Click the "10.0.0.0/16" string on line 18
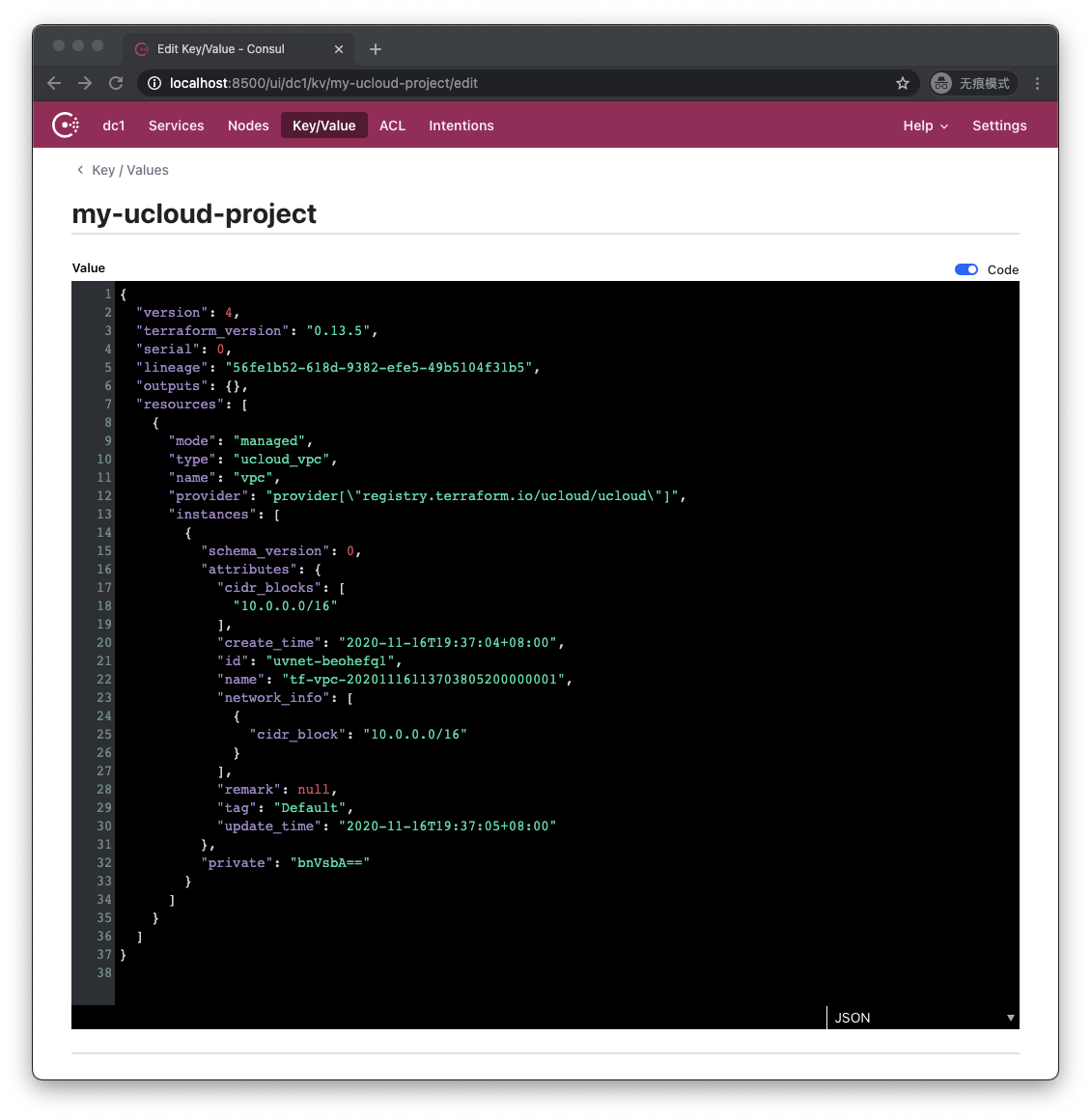1091x1120 pixels. [x=286, y=605]
